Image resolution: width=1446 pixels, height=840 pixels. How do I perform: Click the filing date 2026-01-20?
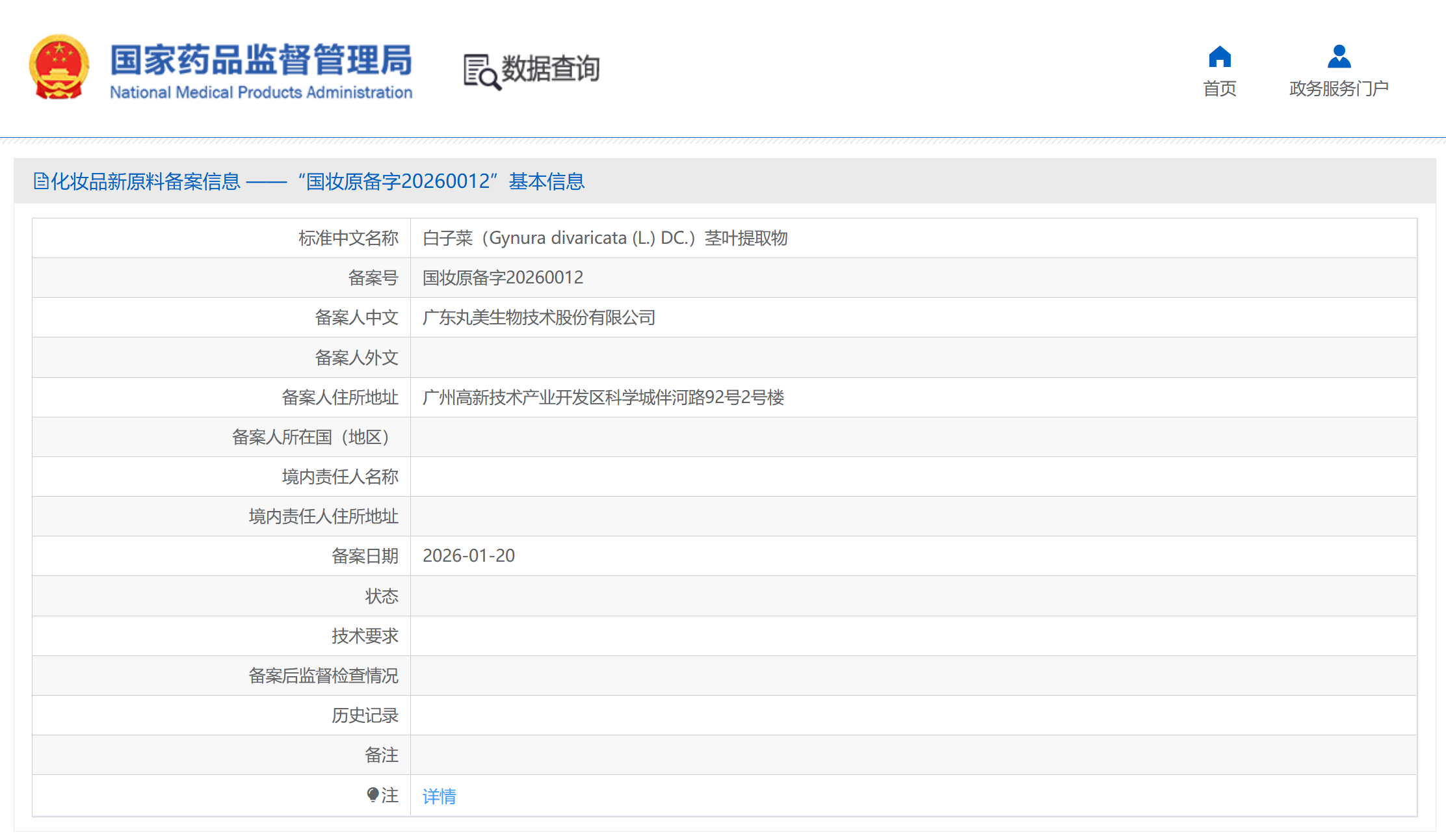coord(468,556)
